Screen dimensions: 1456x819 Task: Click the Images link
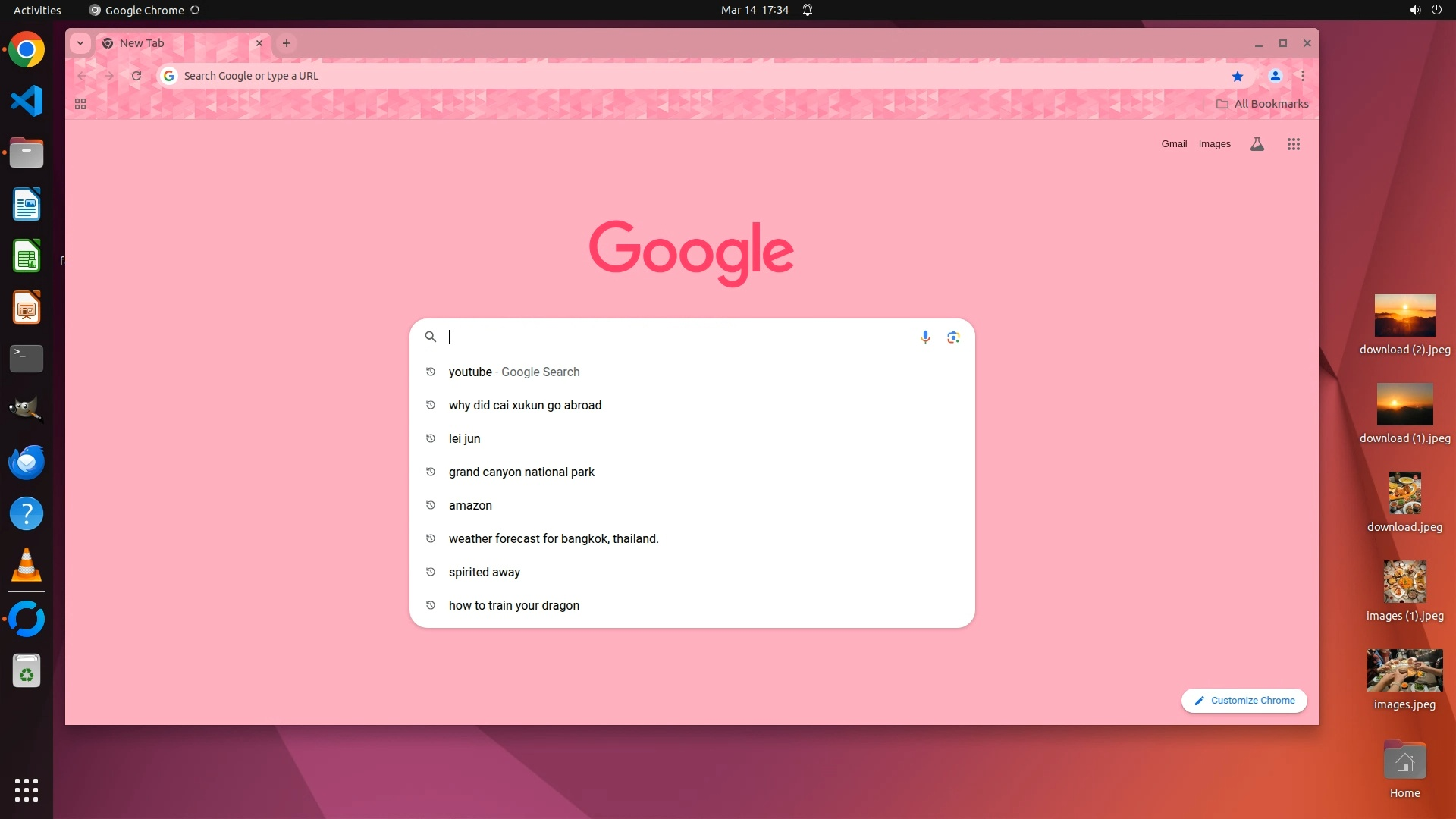[x=1214, y=144]
